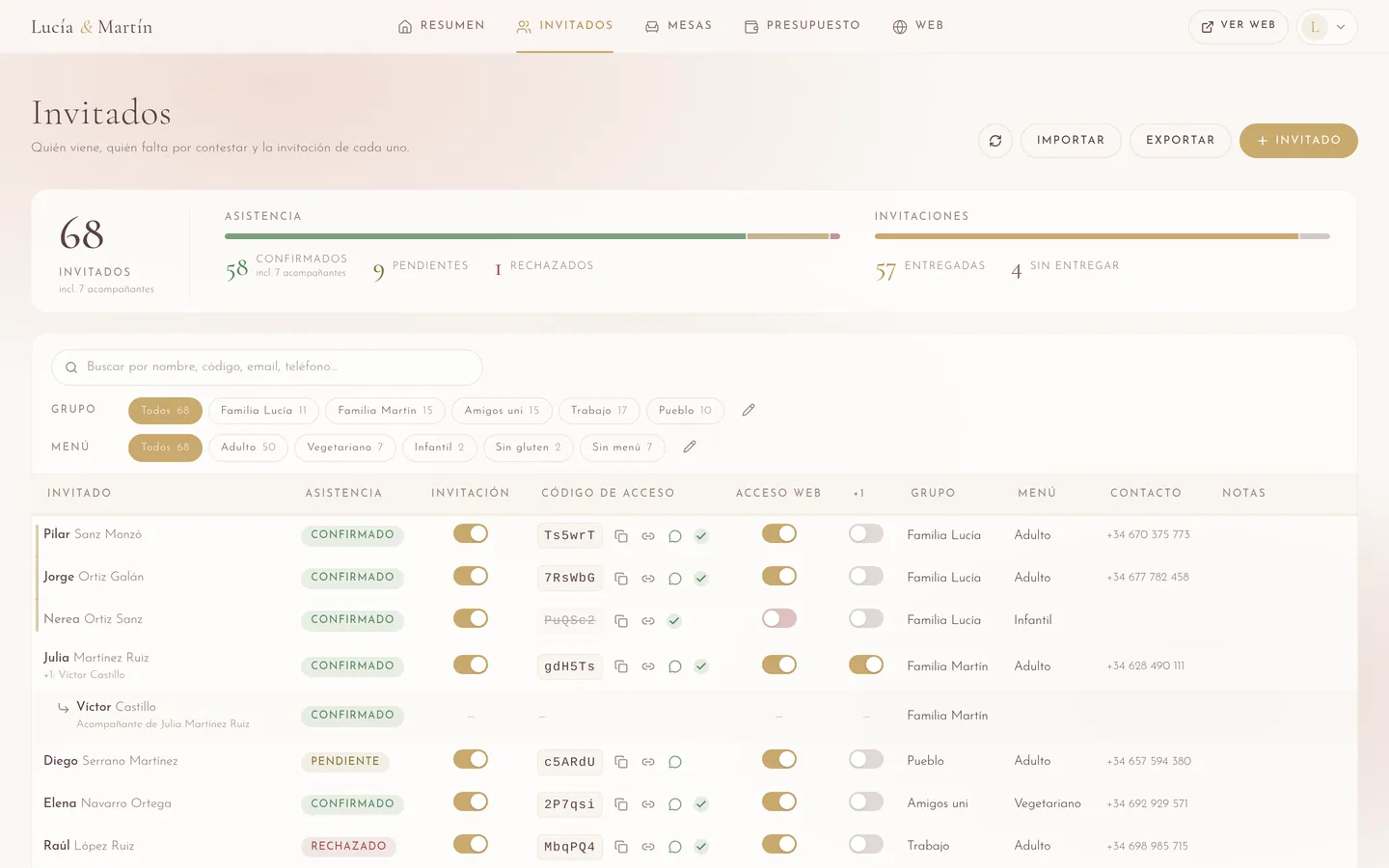Click the Ver Web button
Viewport: 1389px width, 868px height.
[1239, 27]
